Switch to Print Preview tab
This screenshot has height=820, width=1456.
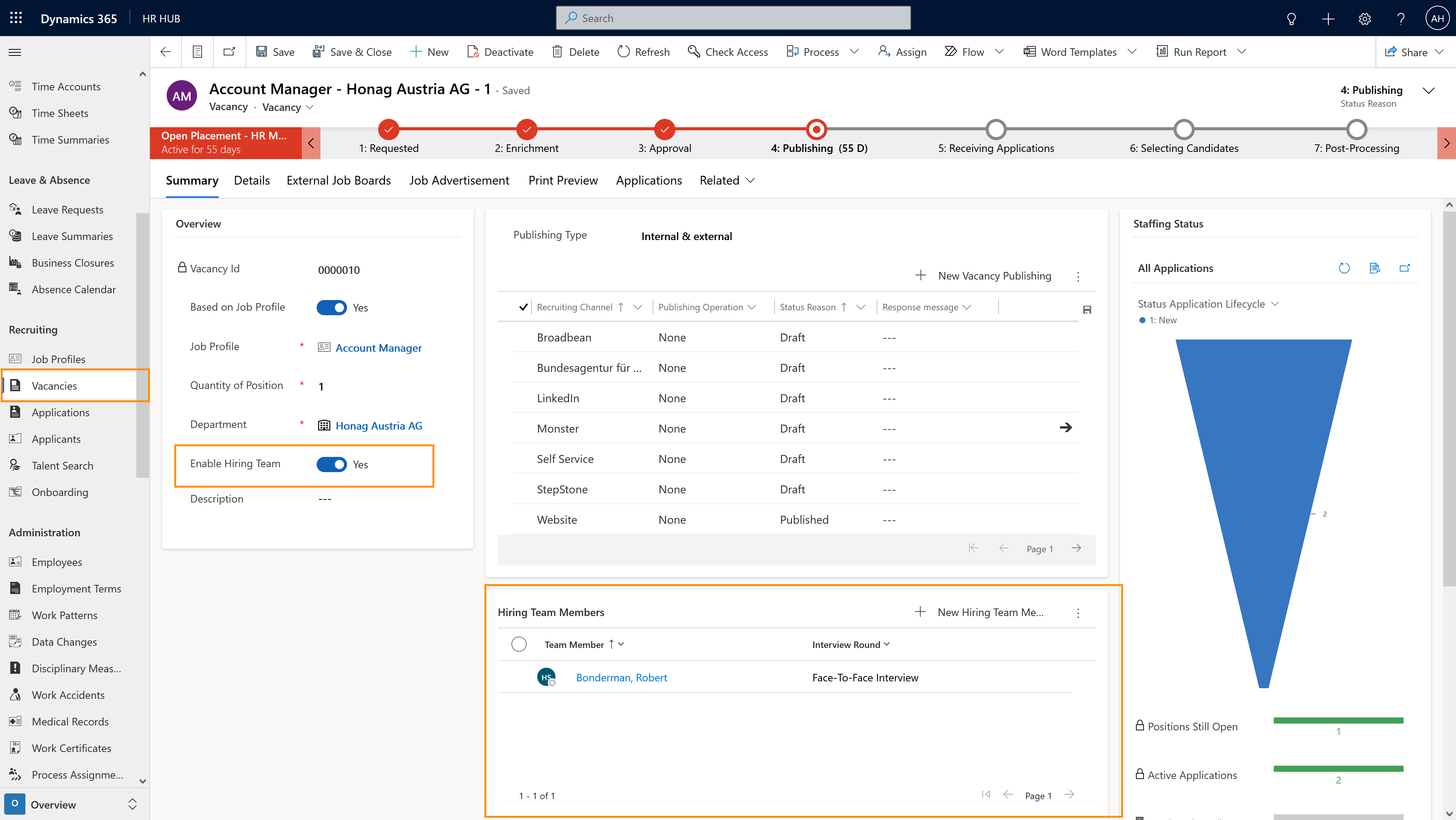pos(563,180)
